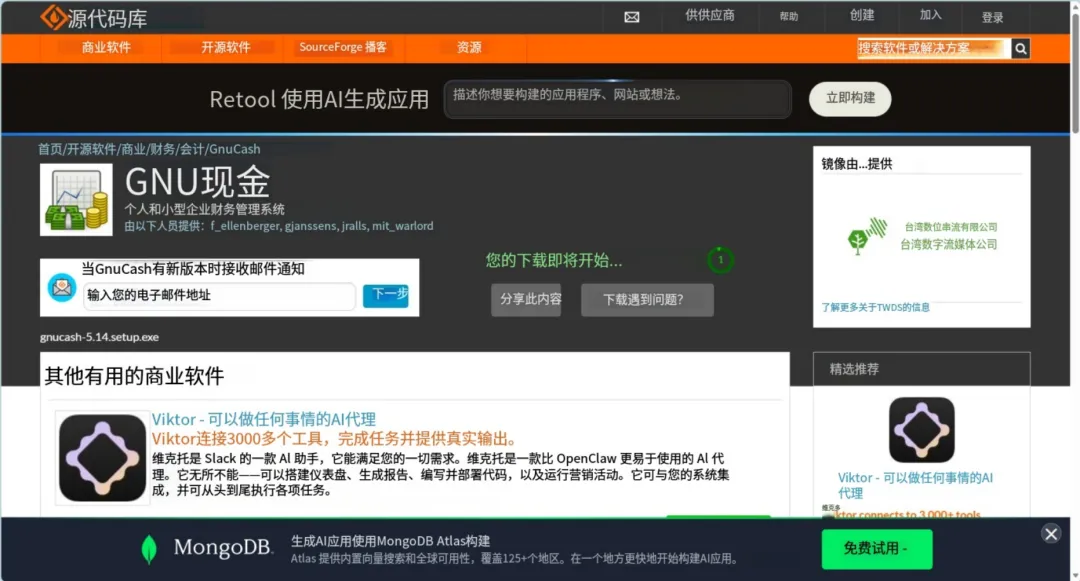Click the TWDS mirror provider logo

tap(922, 235)
